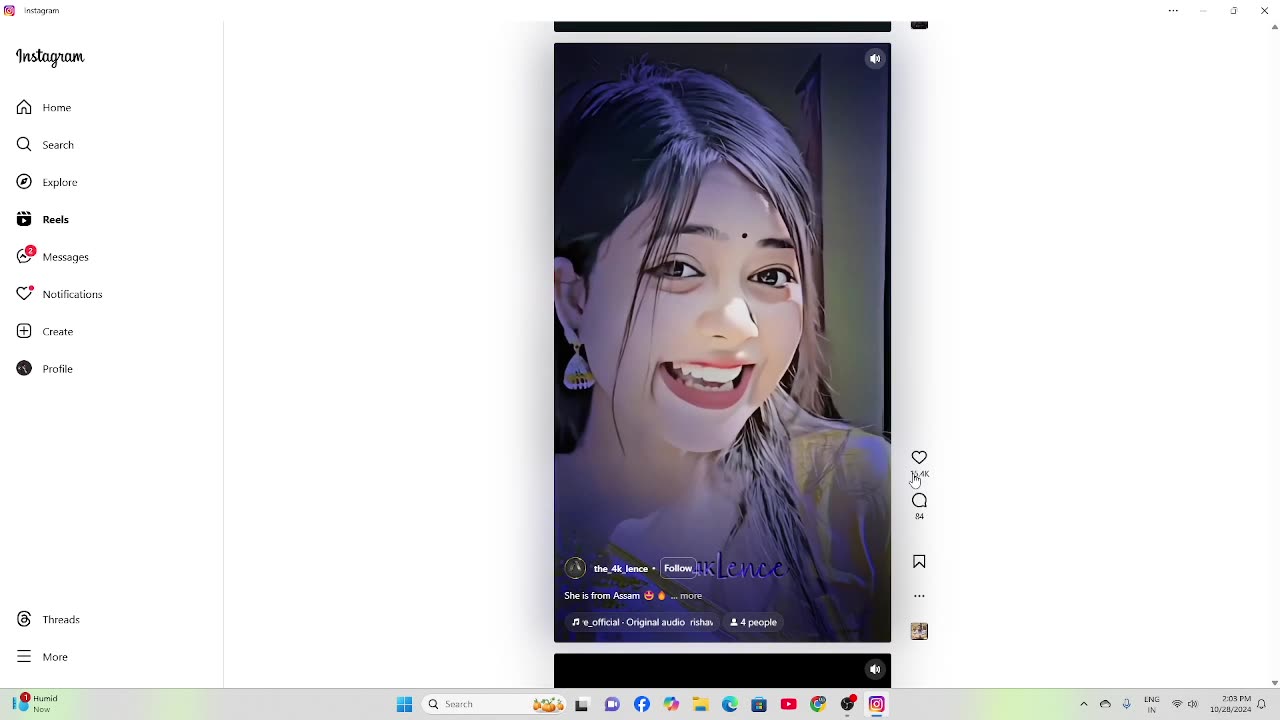Open volume control in tray
Viewport: 1280px width, 720px height.
click(x=1193, y=704)
